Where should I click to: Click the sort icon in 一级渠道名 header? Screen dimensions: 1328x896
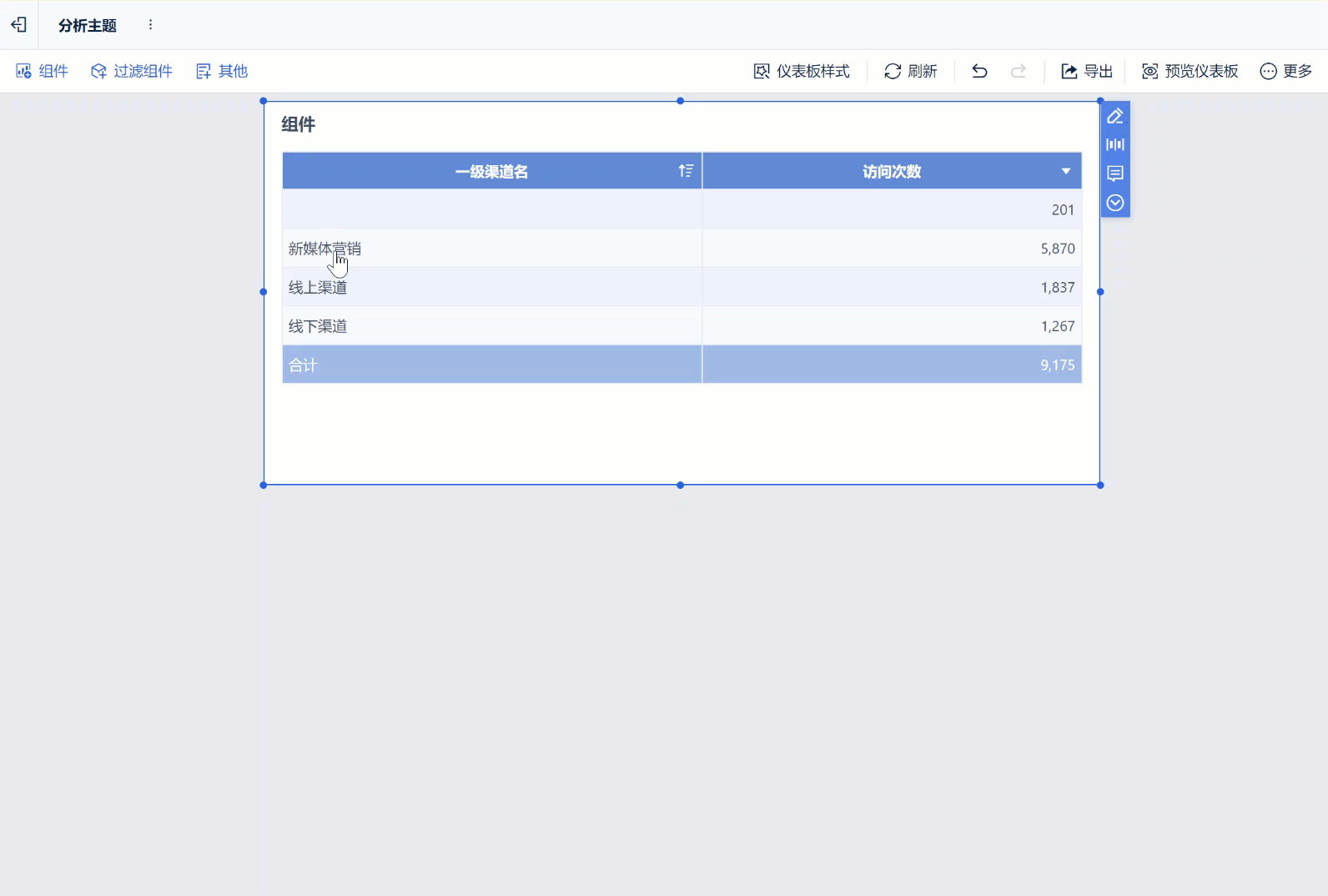click(x=686, y=171)
